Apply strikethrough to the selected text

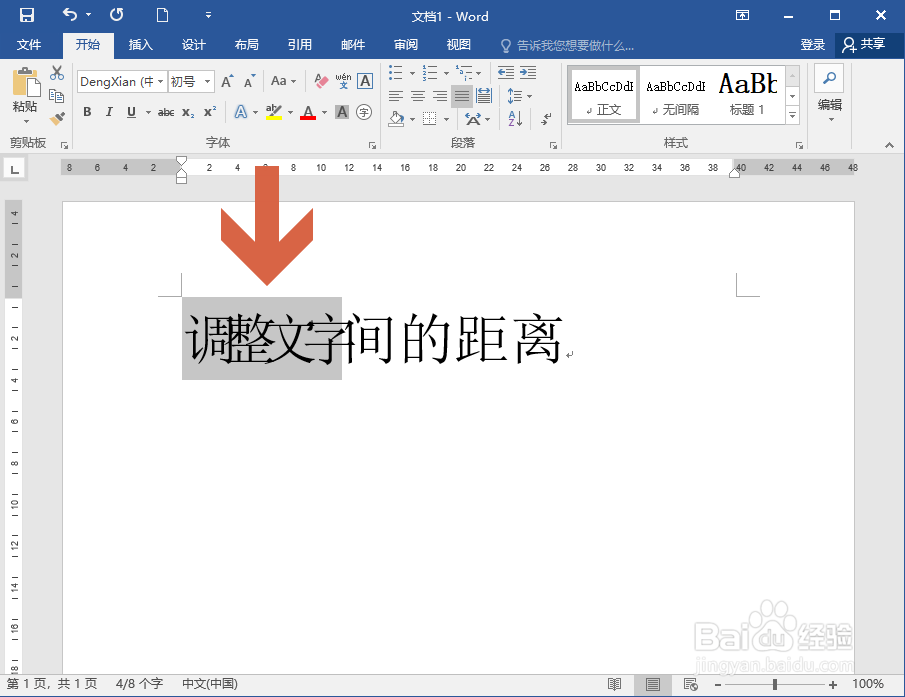(167, 112)
